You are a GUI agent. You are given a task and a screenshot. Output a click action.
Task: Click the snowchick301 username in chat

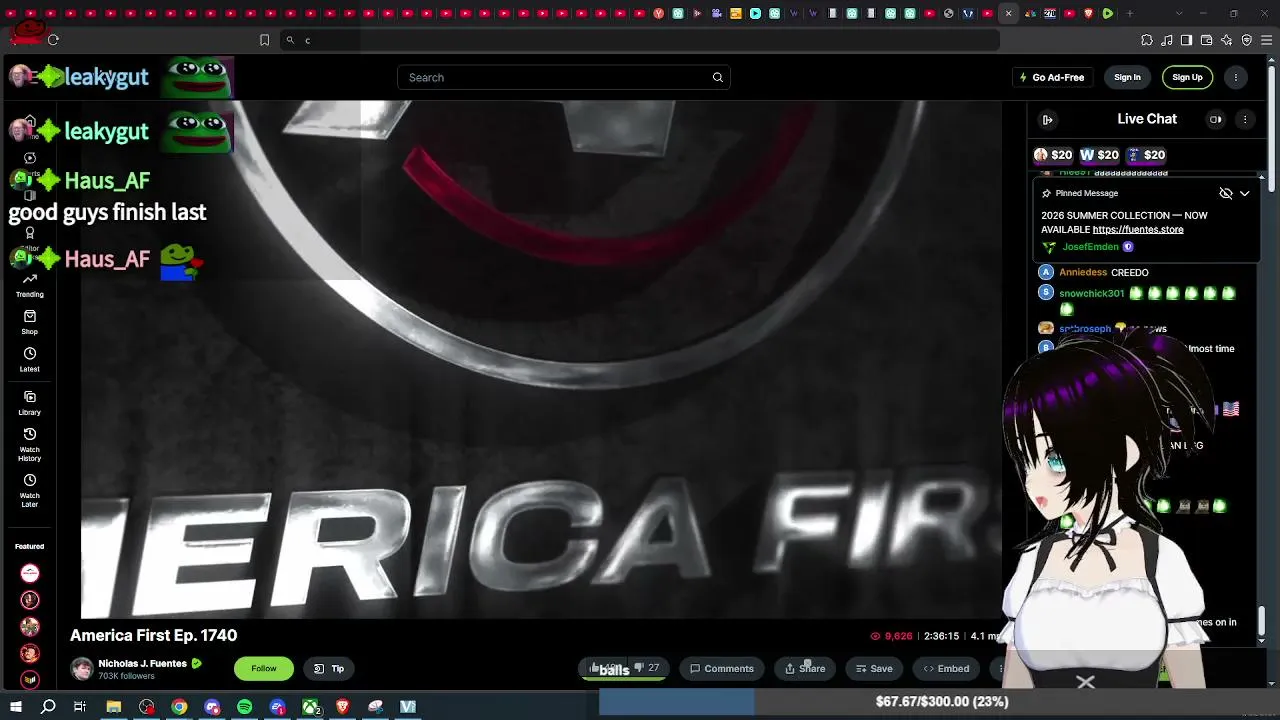[1091, 293]
